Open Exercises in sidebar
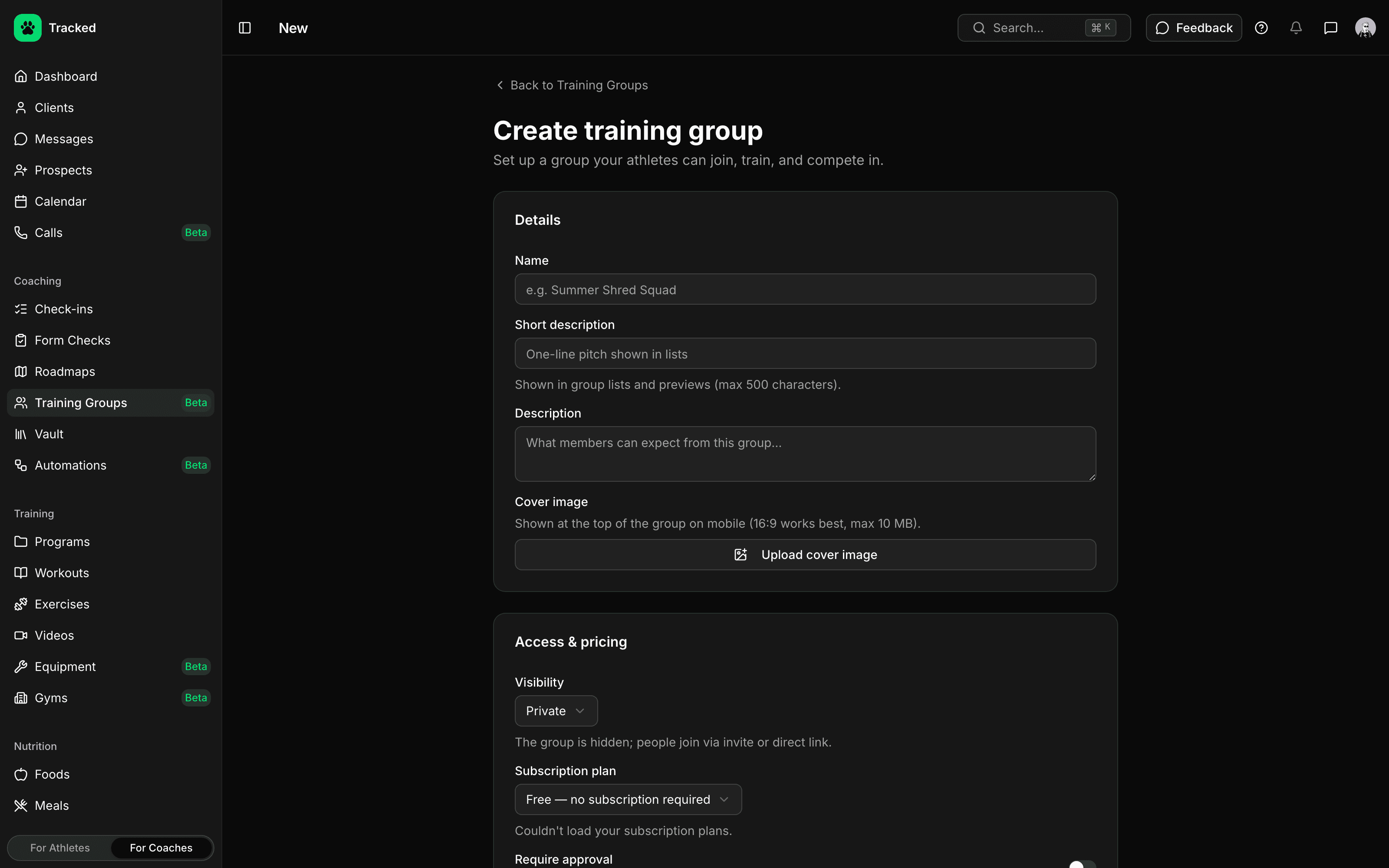Viewport: 1389px width, 868px height. pyautogui.click(x=110, y=604)
